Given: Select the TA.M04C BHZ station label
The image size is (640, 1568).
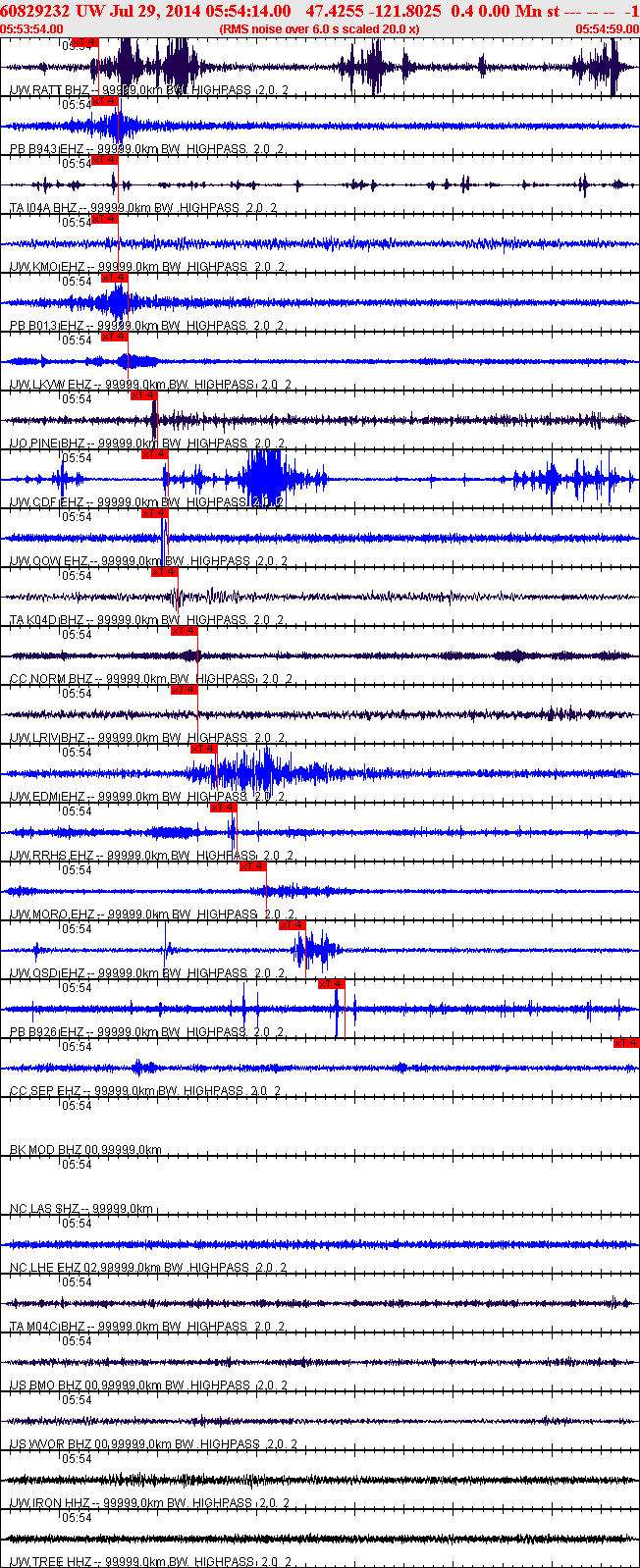Looking at the screenshot, I should pos(148,1327).
